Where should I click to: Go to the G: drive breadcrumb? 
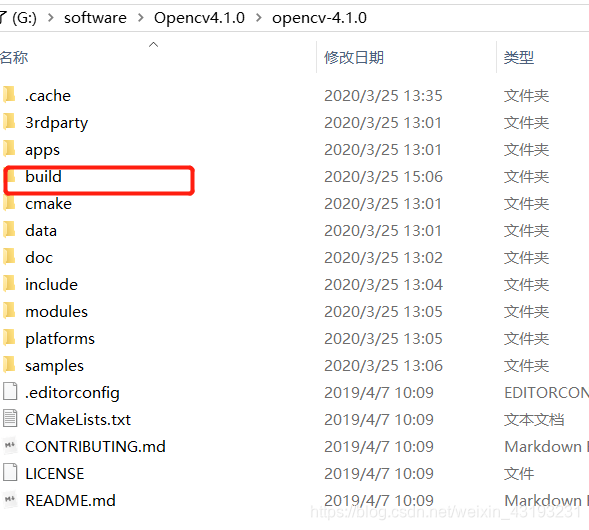point(24,18)
